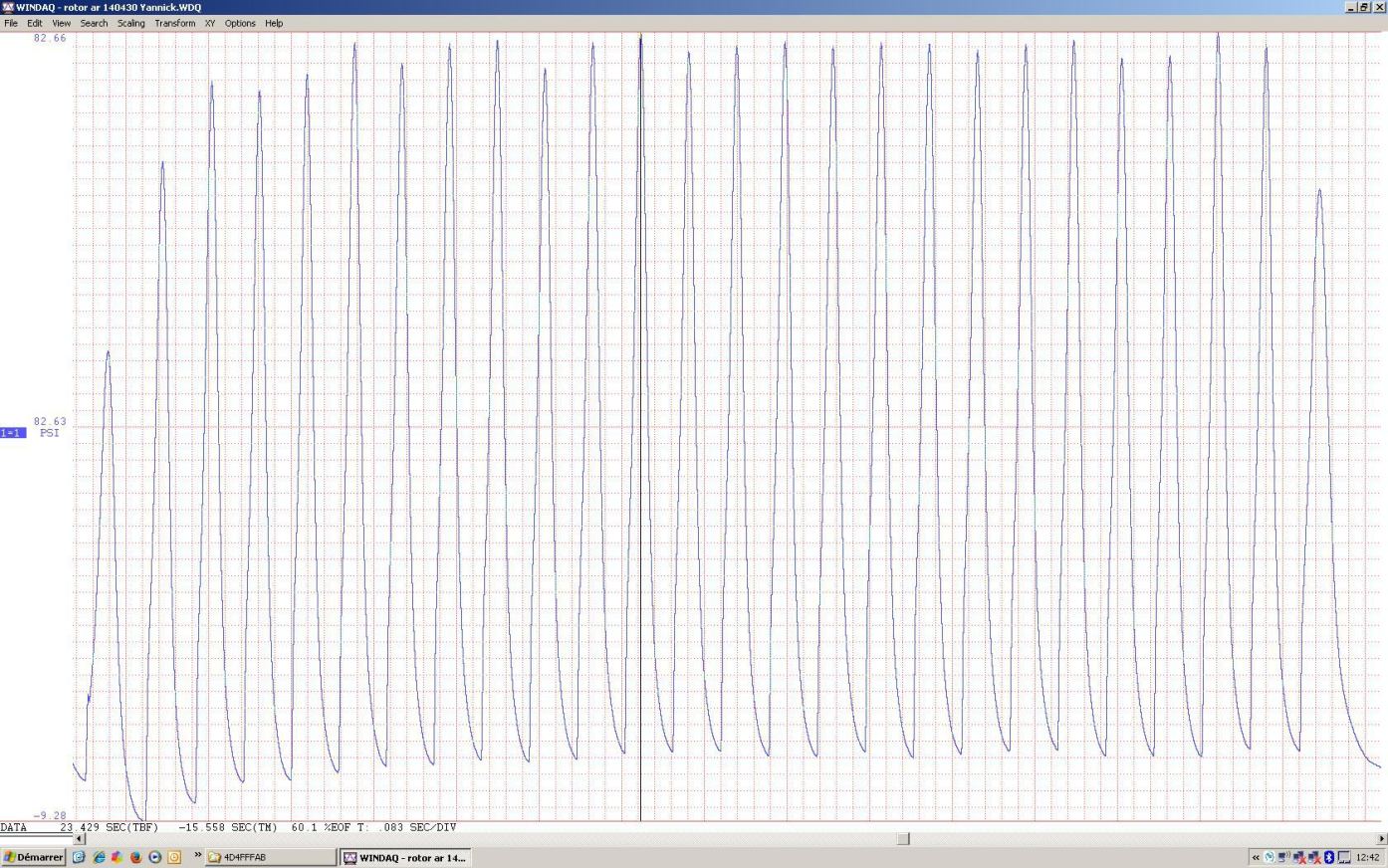Image resolution: width=1388 pixels, height=868 pixels.
Task: Select the 1=1 channel label
Action: tap(13, 433)
